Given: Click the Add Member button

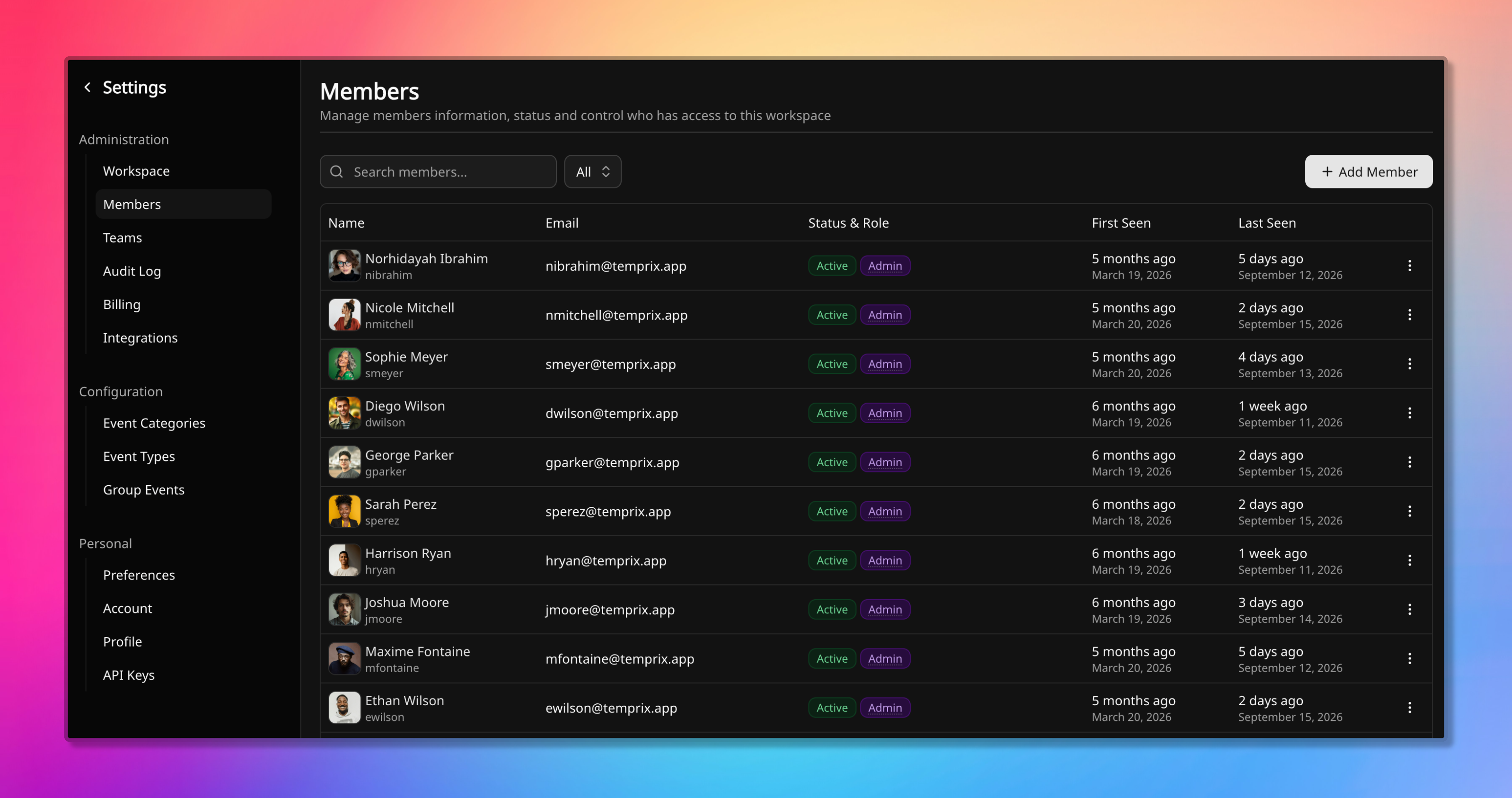Looking at the screenshot, I should click(x=1368, y=172).
